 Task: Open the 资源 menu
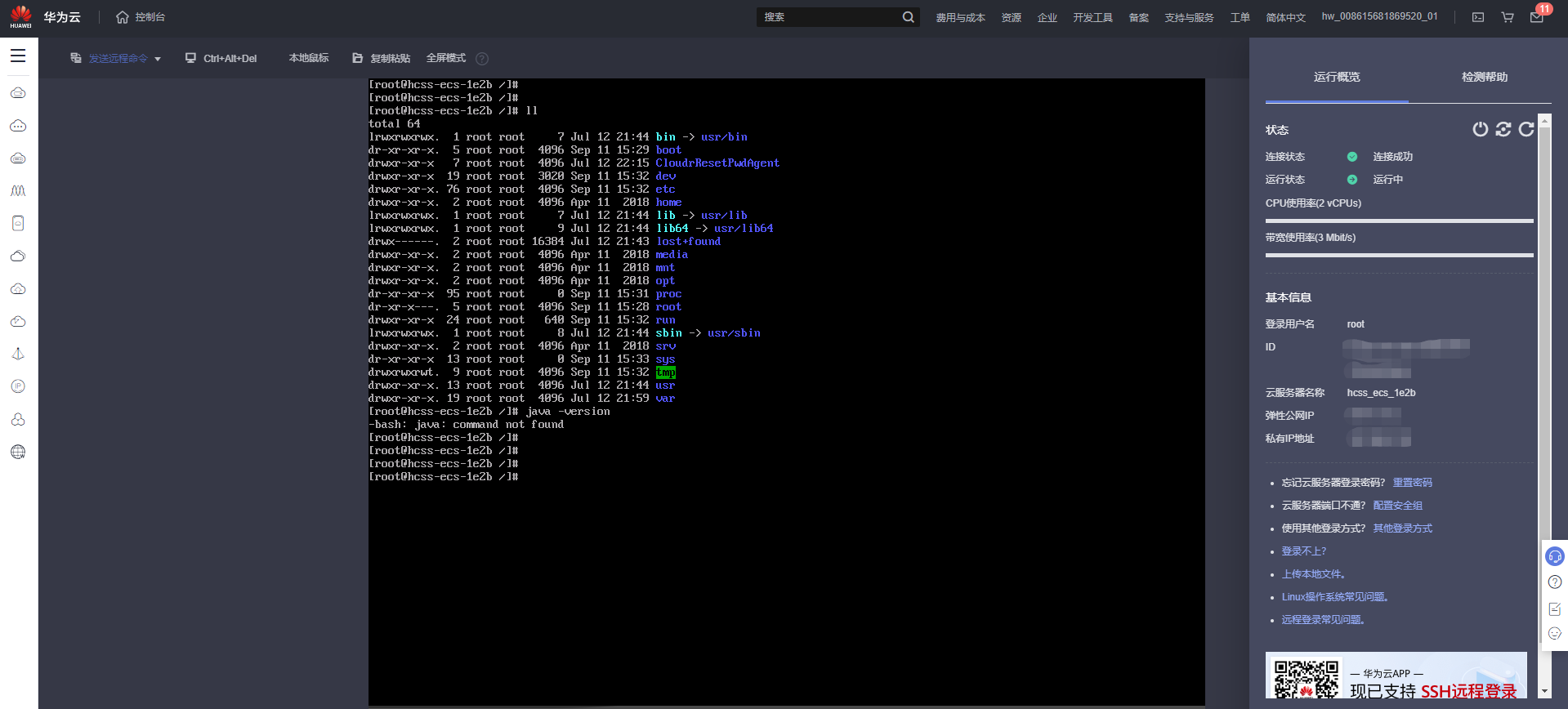(x=1012, y=17)
